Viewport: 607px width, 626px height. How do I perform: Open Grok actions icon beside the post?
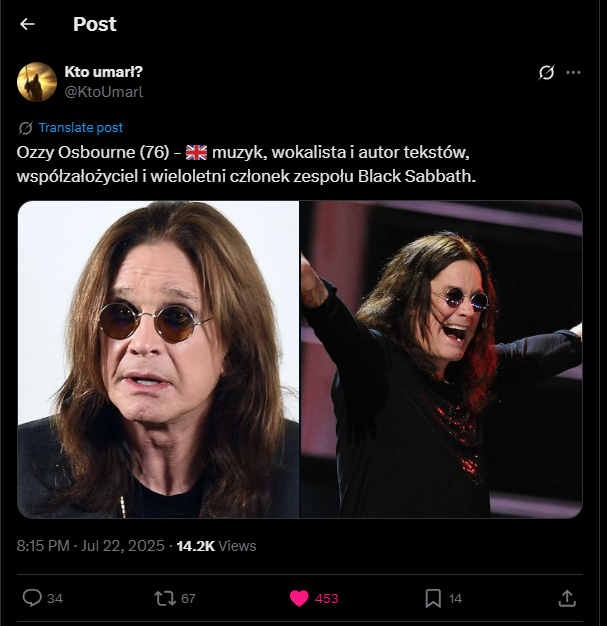(x=546, y=73)
